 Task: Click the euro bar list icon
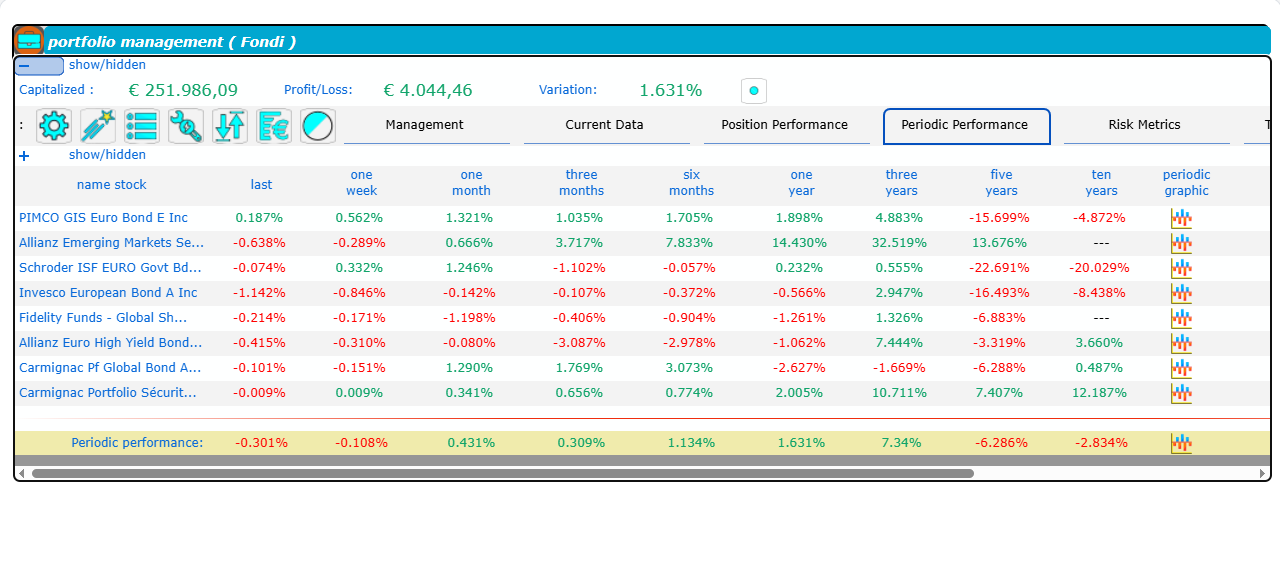(274, 126)
